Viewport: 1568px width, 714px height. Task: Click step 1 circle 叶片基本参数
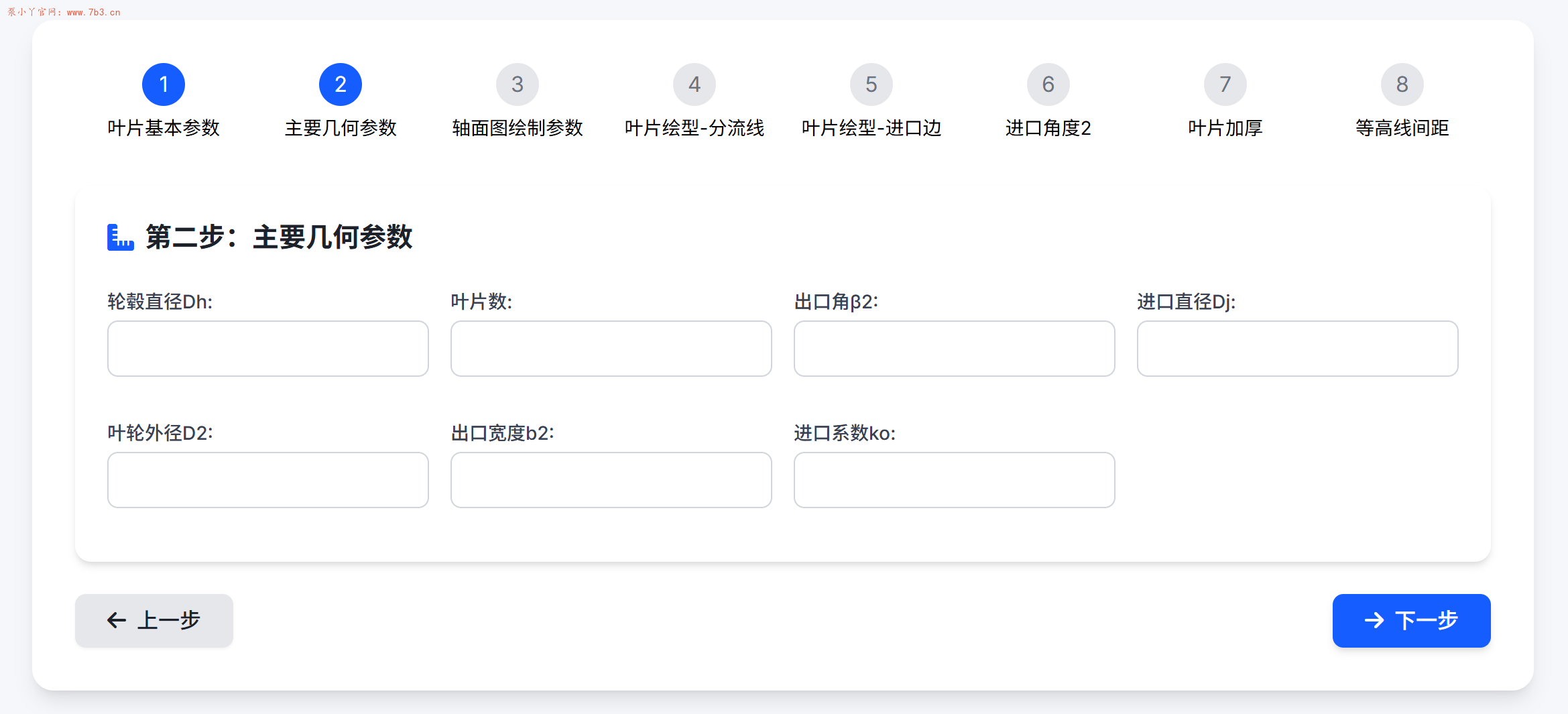pyautogui.click(x=164, y=84)
